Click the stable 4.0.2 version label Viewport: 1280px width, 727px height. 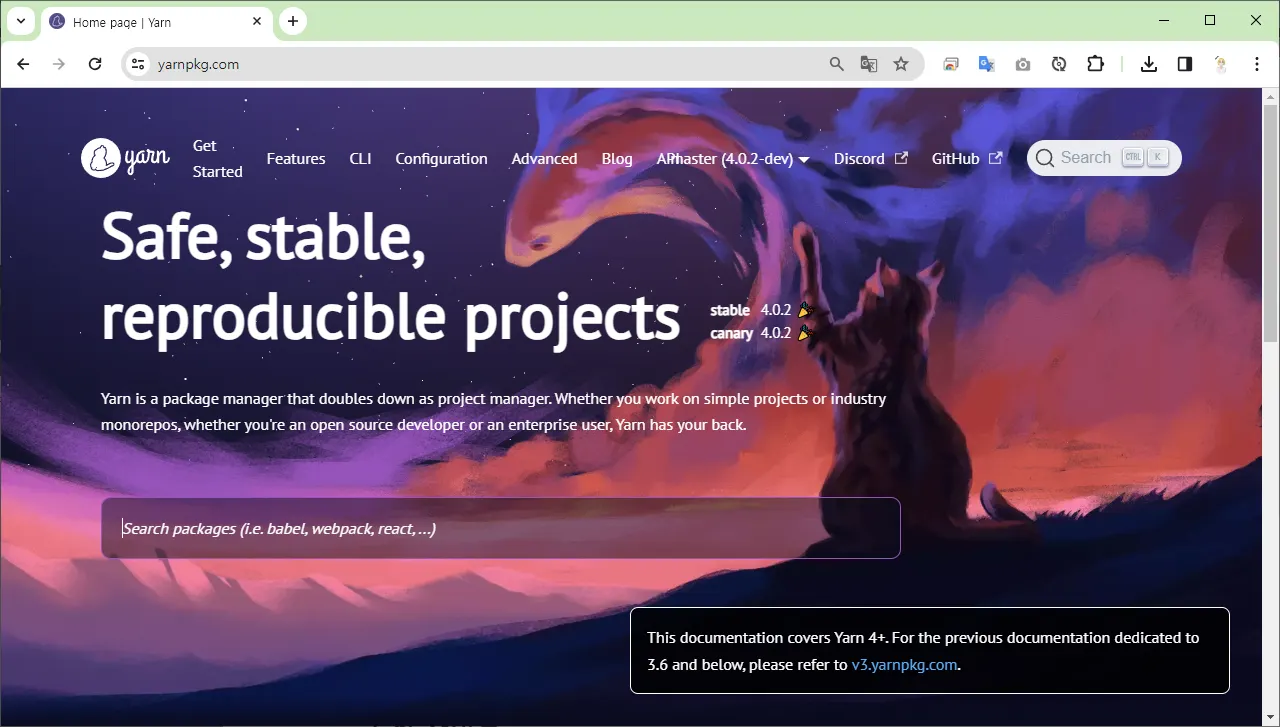[762, 310]
